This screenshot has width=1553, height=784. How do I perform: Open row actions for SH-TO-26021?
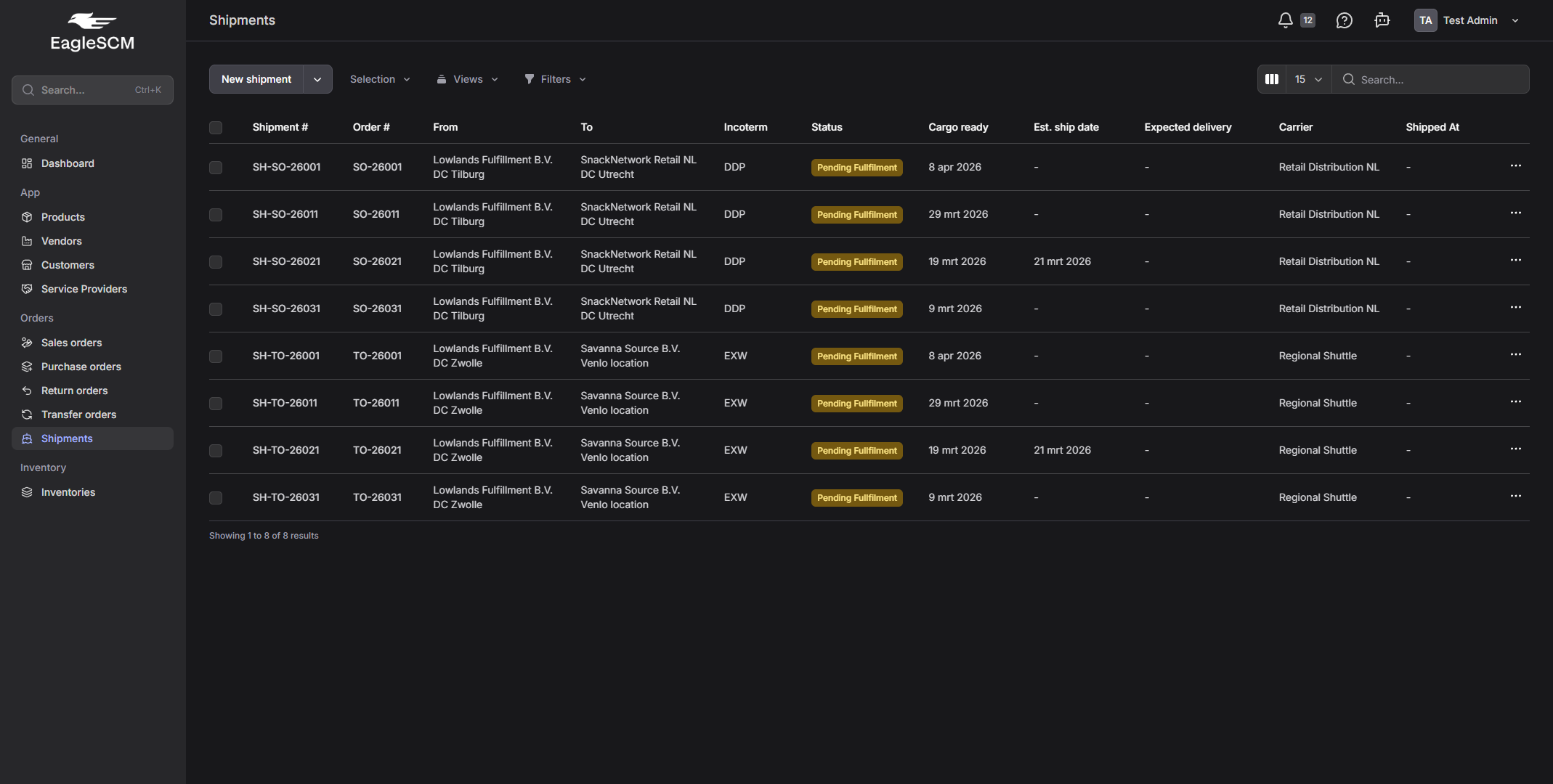pos(1515,449)
